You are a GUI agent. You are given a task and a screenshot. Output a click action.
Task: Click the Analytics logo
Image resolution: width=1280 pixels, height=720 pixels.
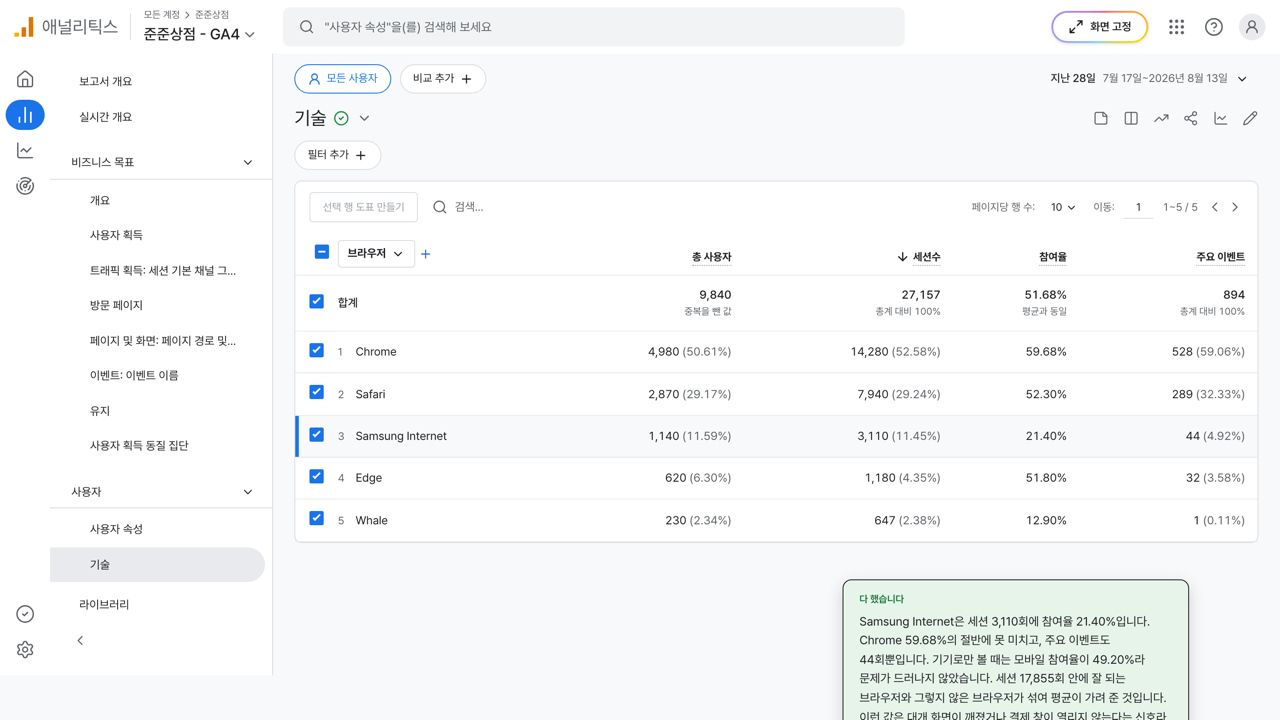coord(66,27)
